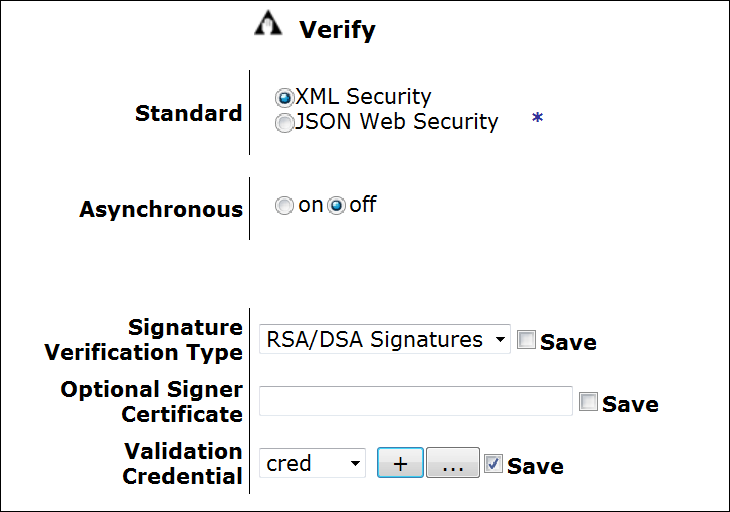Check Save next to Optional Signer Certificate

pos(588,402)
